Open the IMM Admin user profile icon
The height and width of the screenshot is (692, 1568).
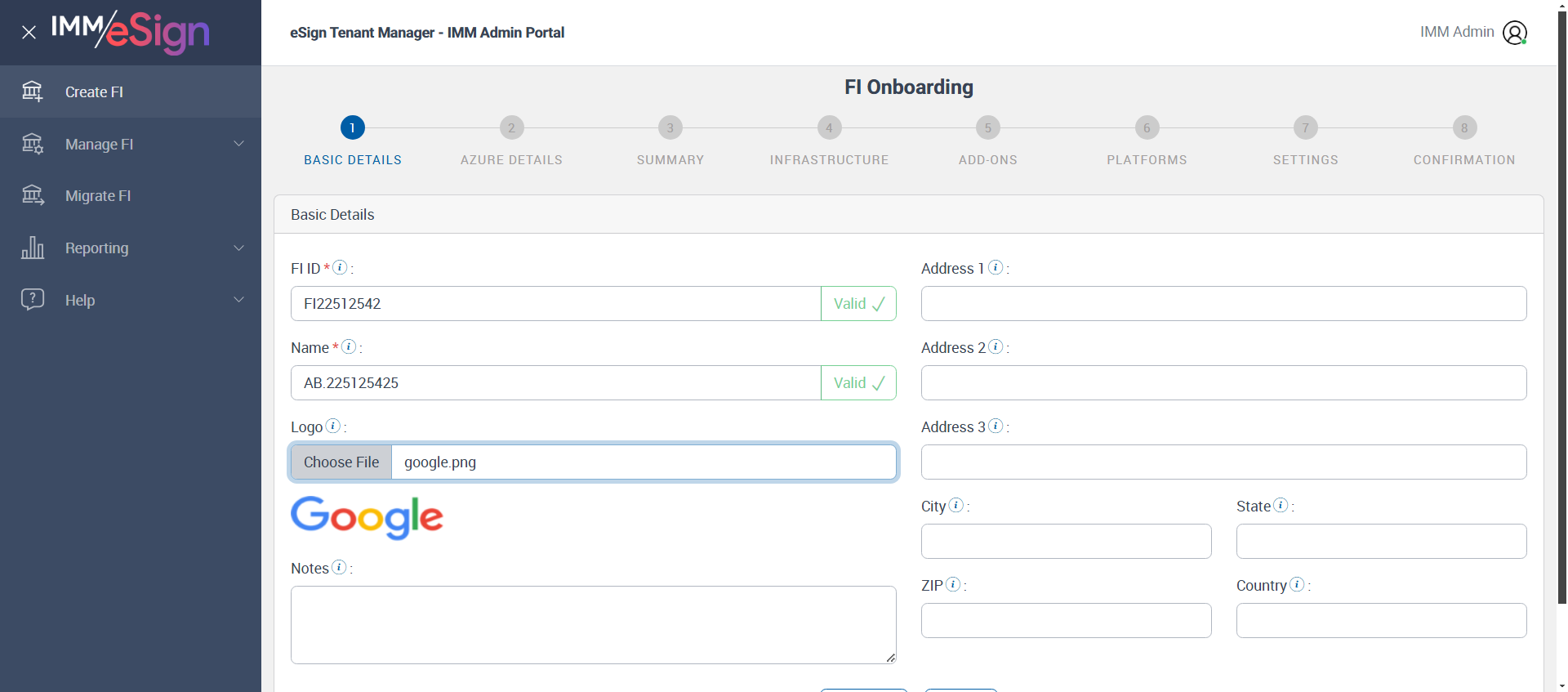click(x=1515, y=33)
